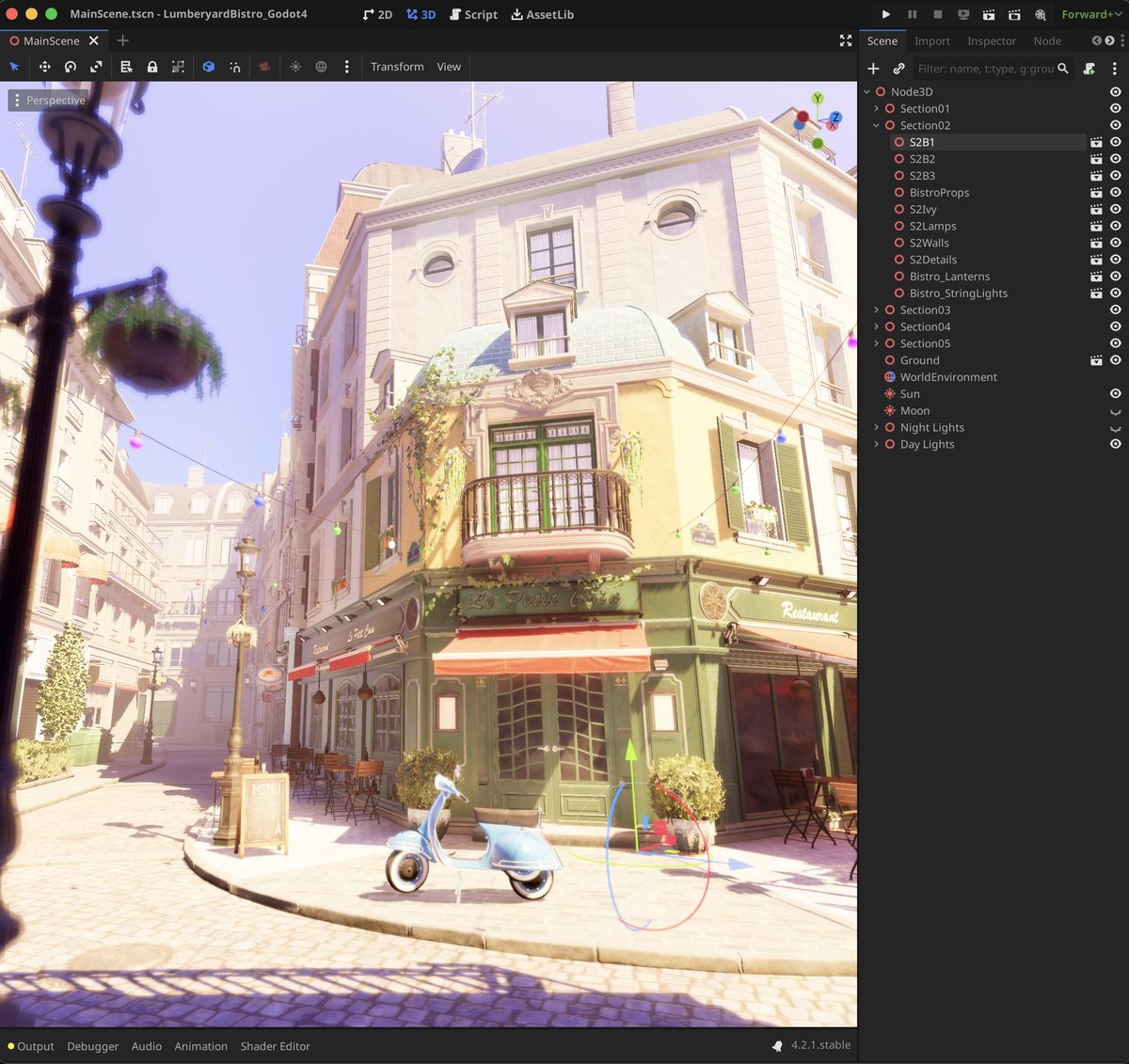This screenshot has height=1064, width=1129.
Task: Toggle preview environment globe icon
Action: pyautogui.click(x=321, y=67)
